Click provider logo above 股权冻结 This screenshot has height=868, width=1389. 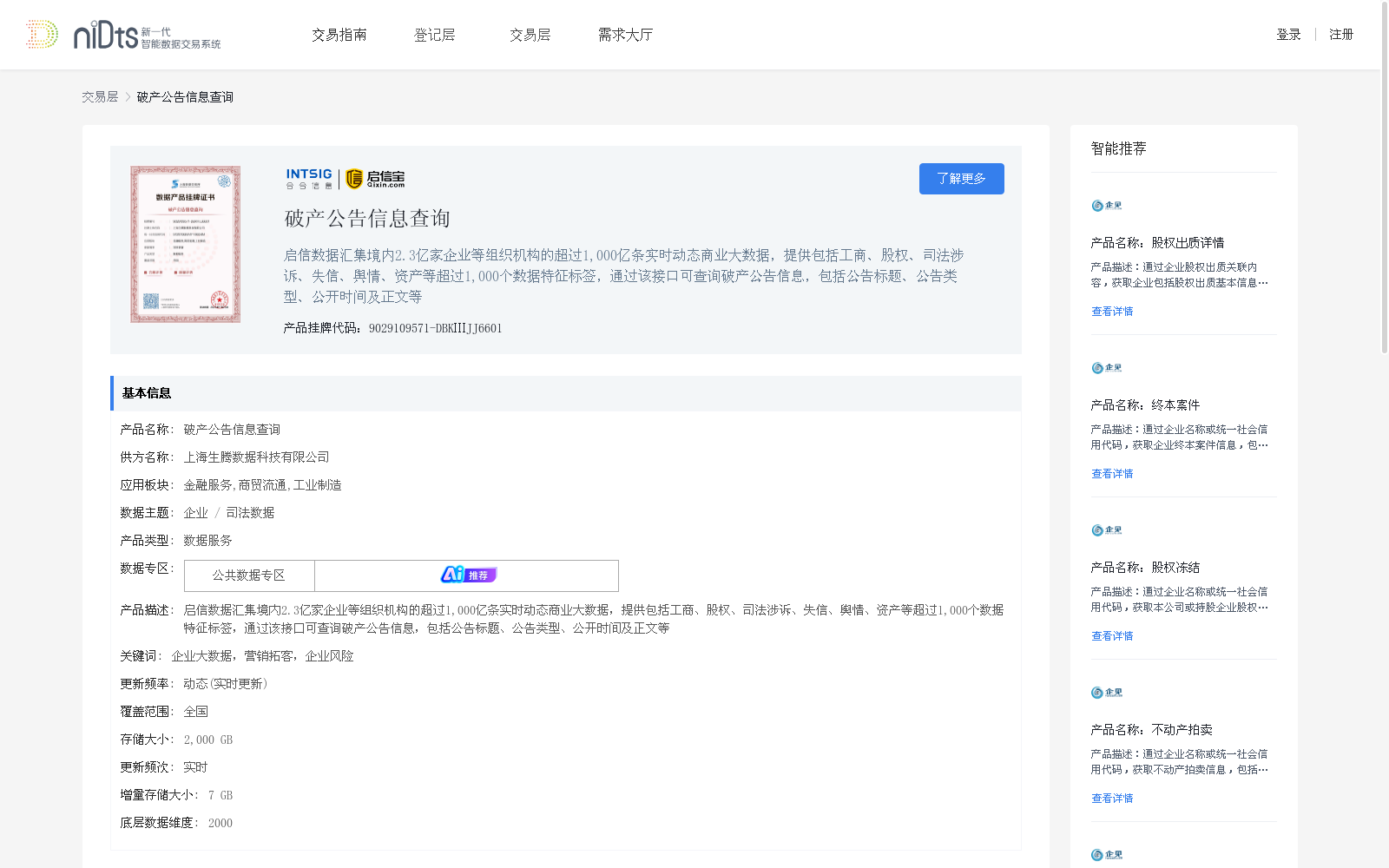1107,530
